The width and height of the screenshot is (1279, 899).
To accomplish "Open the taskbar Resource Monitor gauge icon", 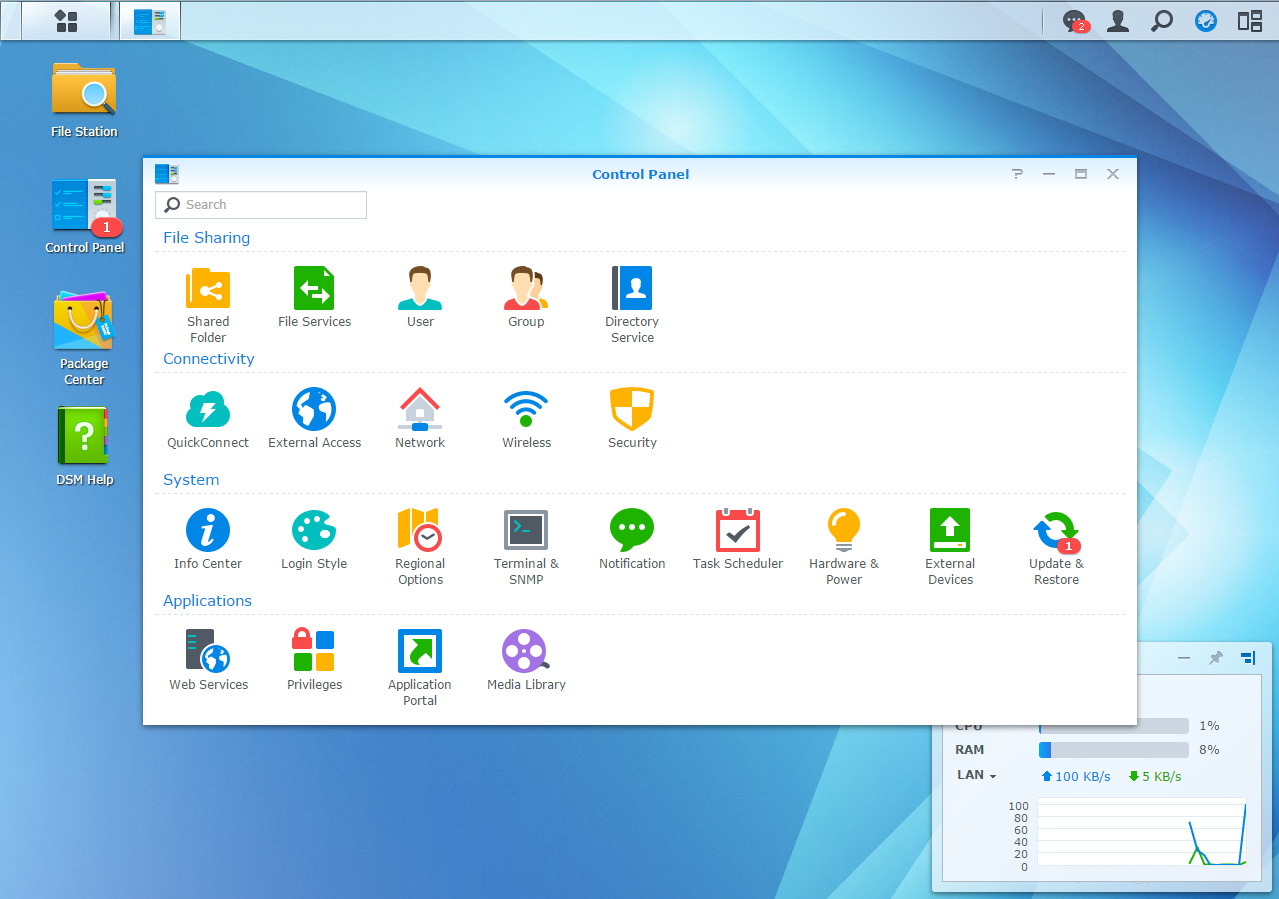I will click(1206, 21).
